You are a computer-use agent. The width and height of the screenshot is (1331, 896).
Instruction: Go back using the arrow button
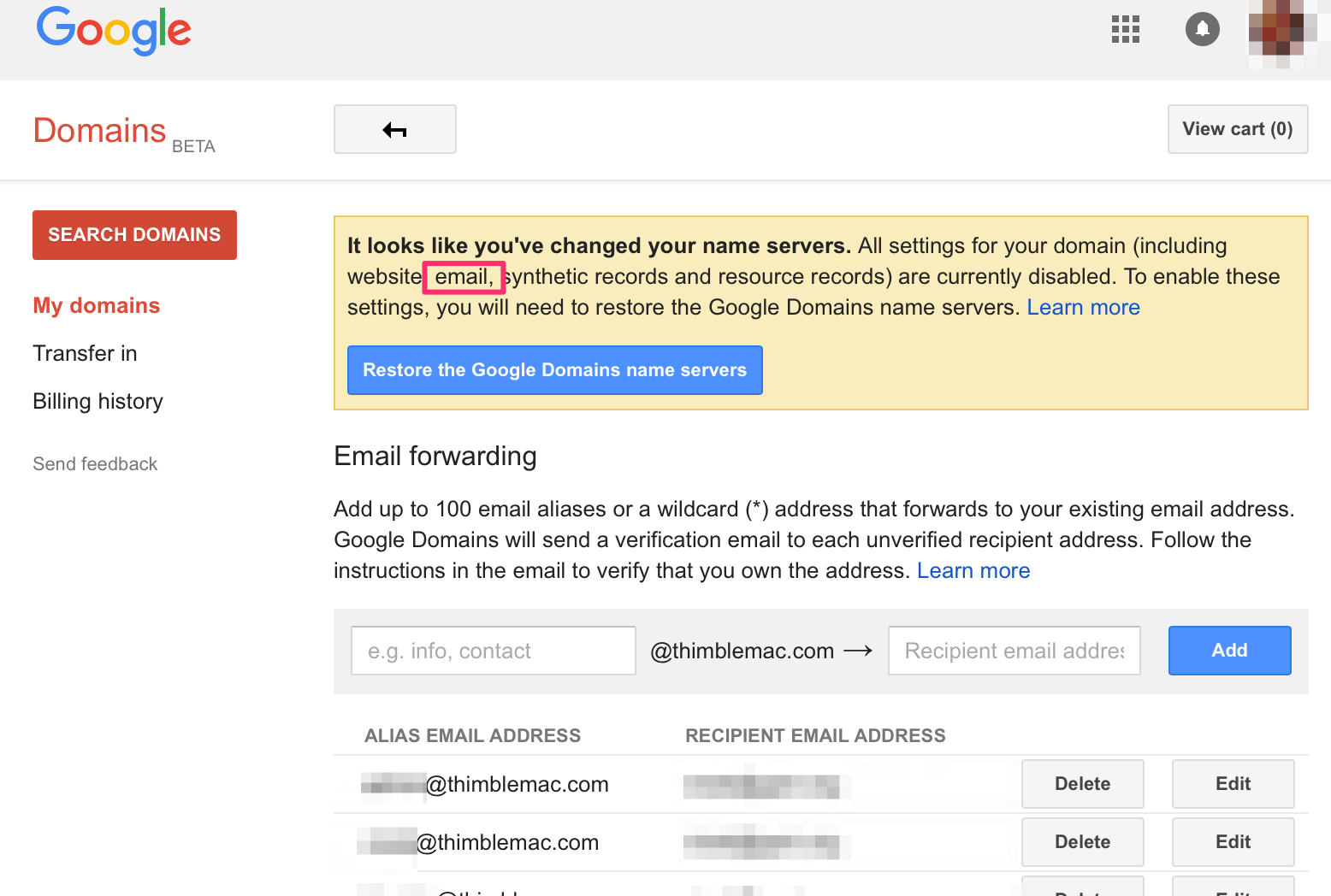pos(395,129)
